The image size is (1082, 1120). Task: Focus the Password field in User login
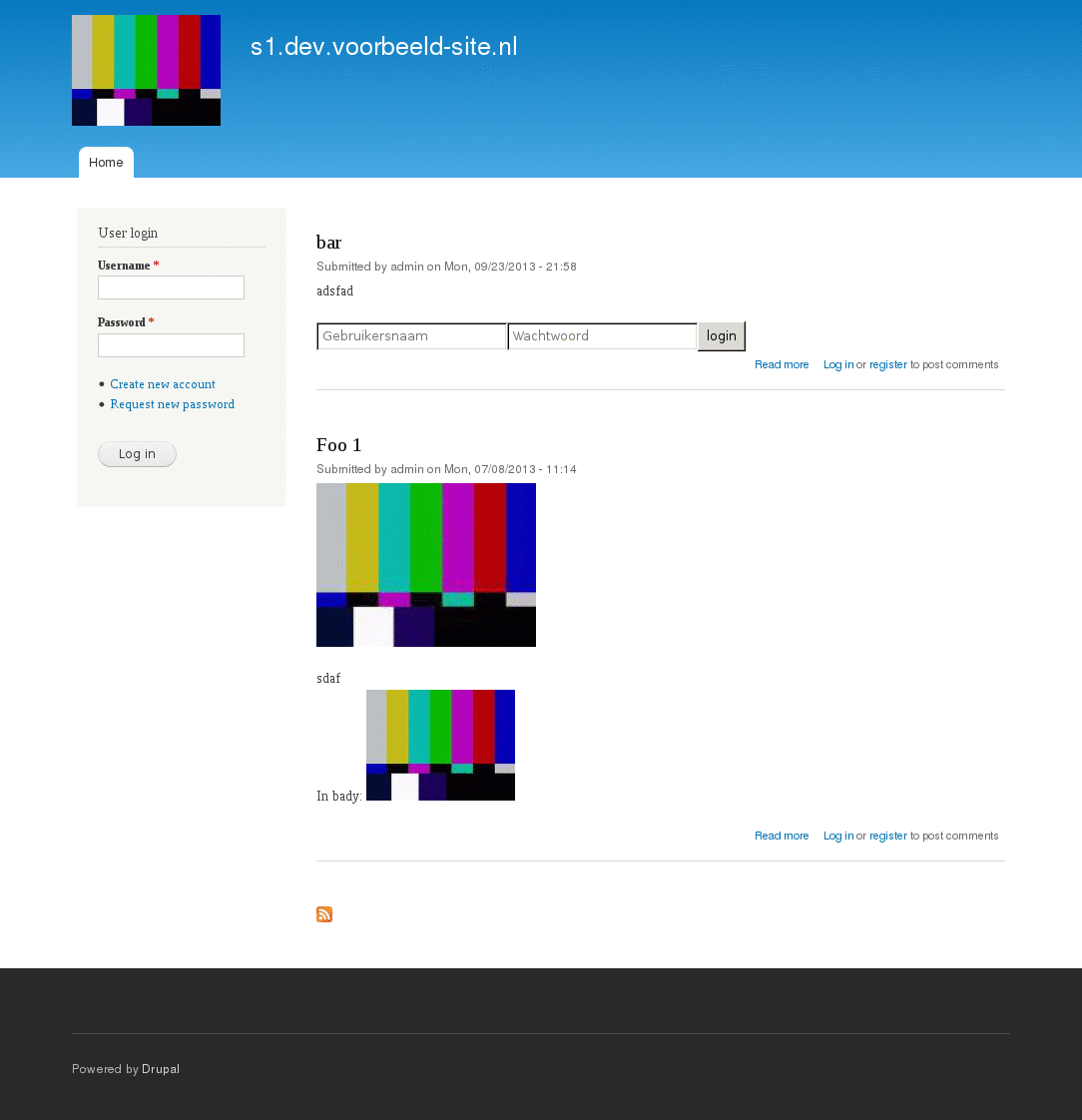171,345
